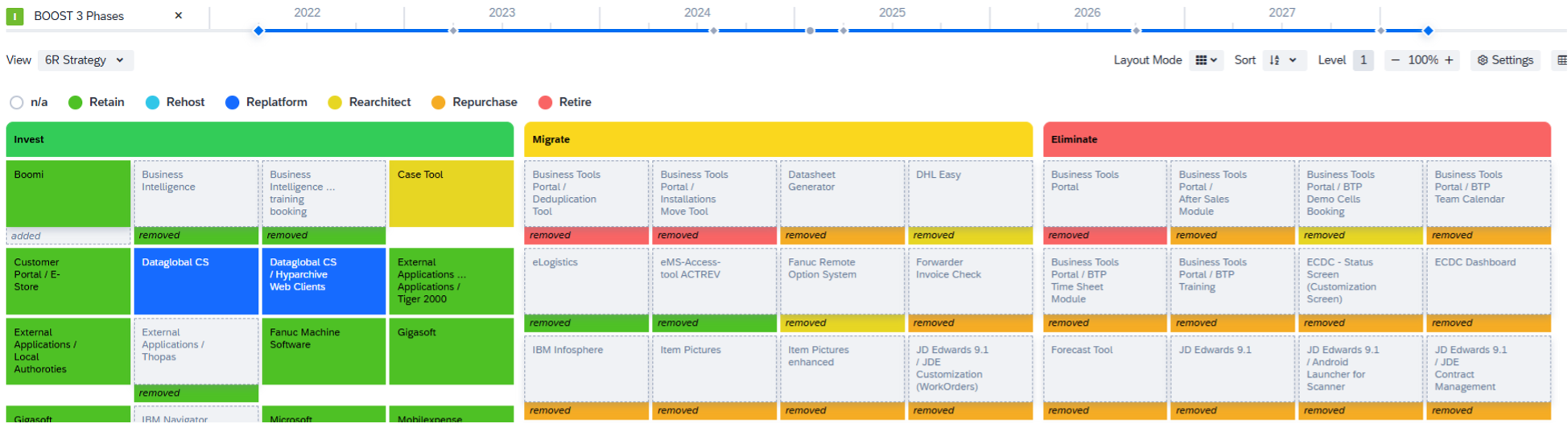Open the Customer Portal / E-Store card
This screenshot has width=1568, height=423.
click(68, 281)
